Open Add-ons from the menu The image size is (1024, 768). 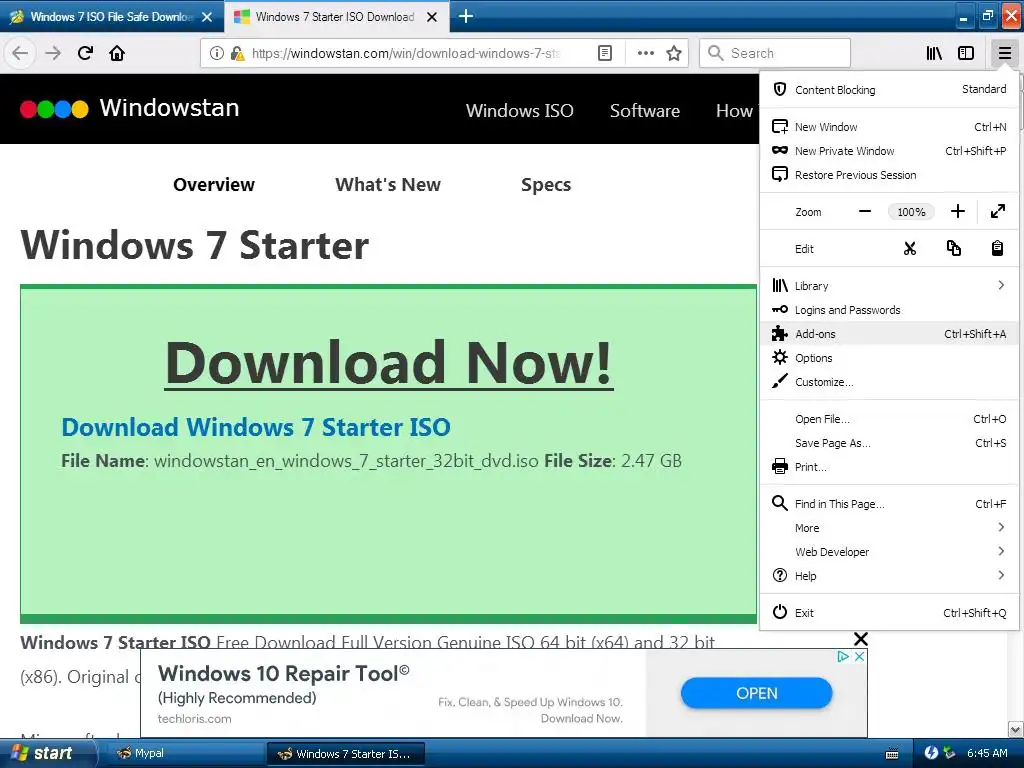tap(889, 334)
